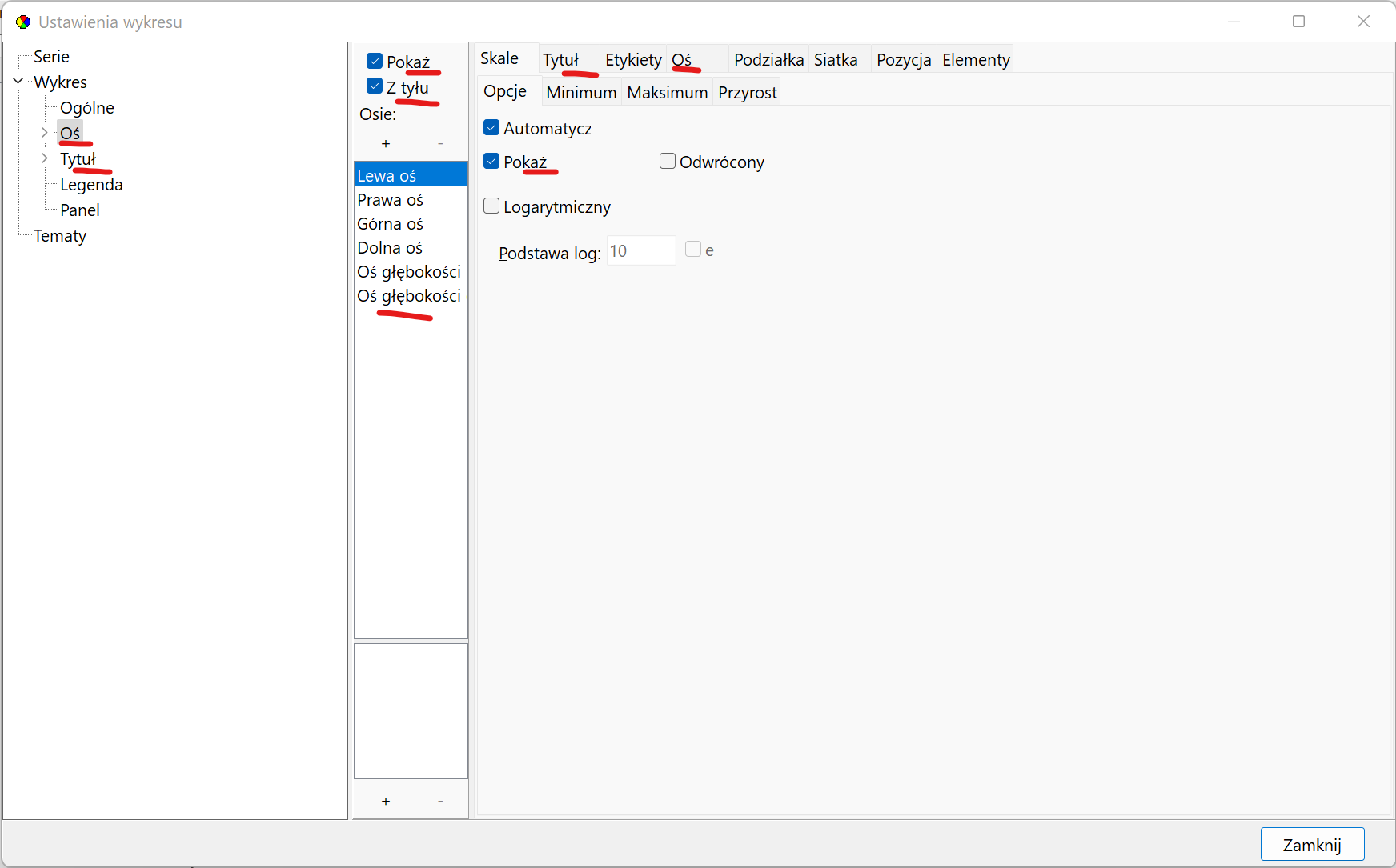This screenshot has width=1396, height=868.
Task: Select Dolna oś in axes list
Action: (x=411, y=247)
